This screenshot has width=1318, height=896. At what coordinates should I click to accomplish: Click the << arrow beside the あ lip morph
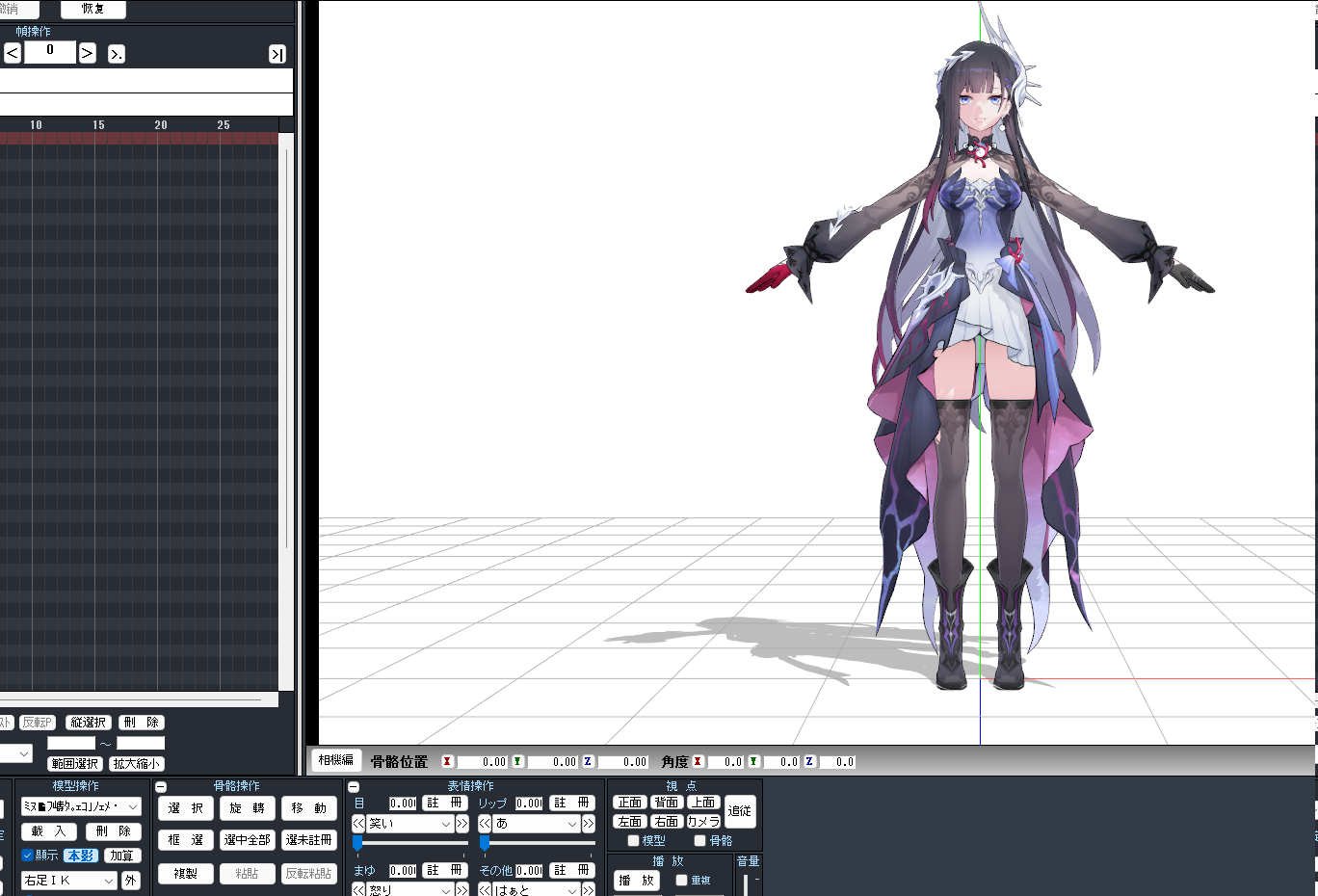[x=485, y=824]
